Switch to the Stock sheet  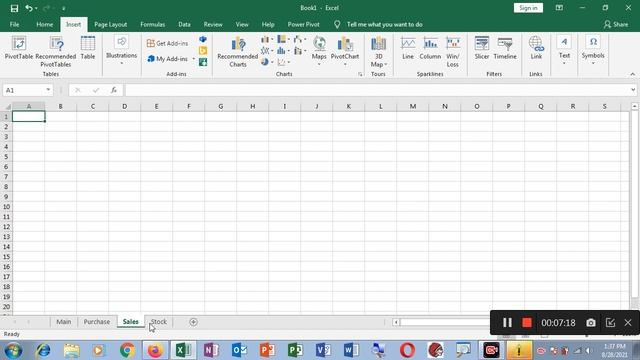click(x=159, y=322)
